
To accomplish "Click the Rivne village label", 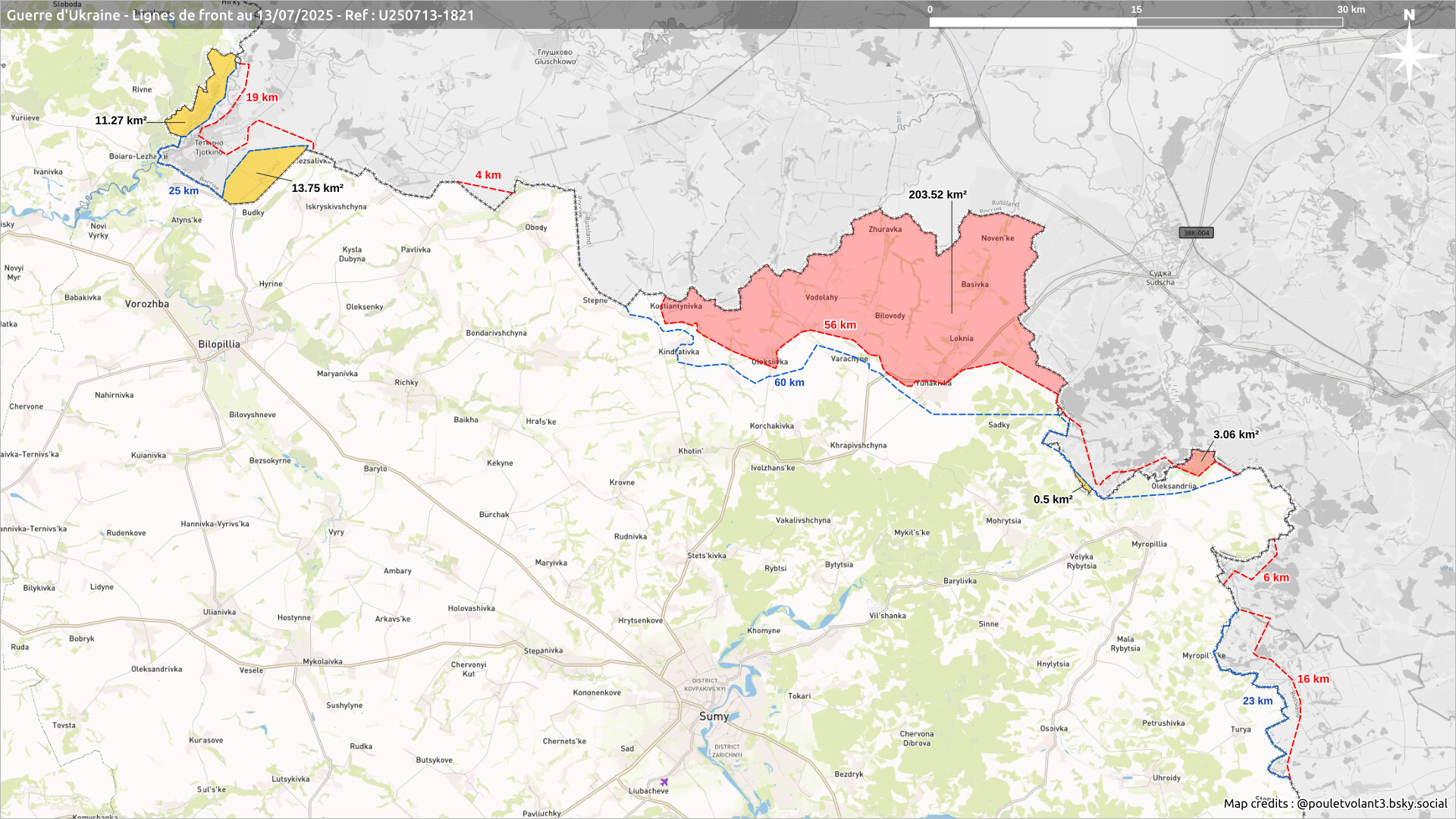I will click(x=142, y=89).
